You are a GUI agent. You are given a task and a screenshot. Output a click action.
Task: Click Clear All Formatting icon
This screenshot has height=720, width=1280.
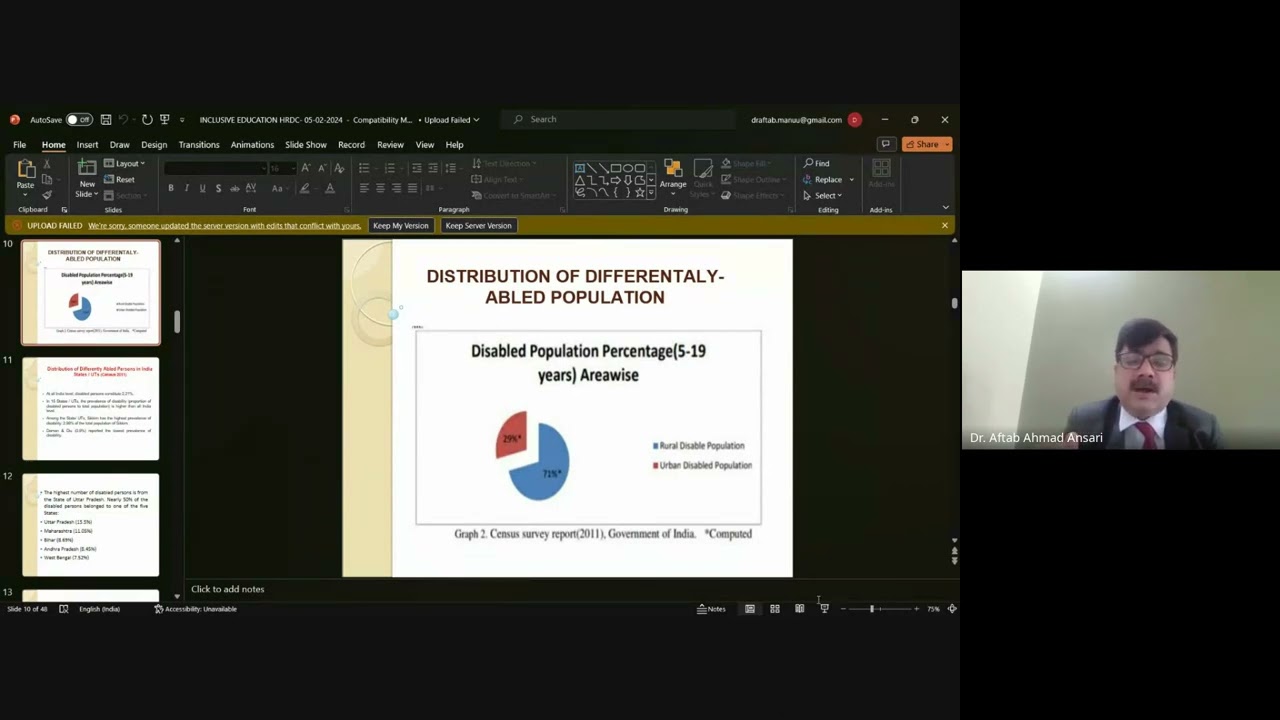pos(339,168)
